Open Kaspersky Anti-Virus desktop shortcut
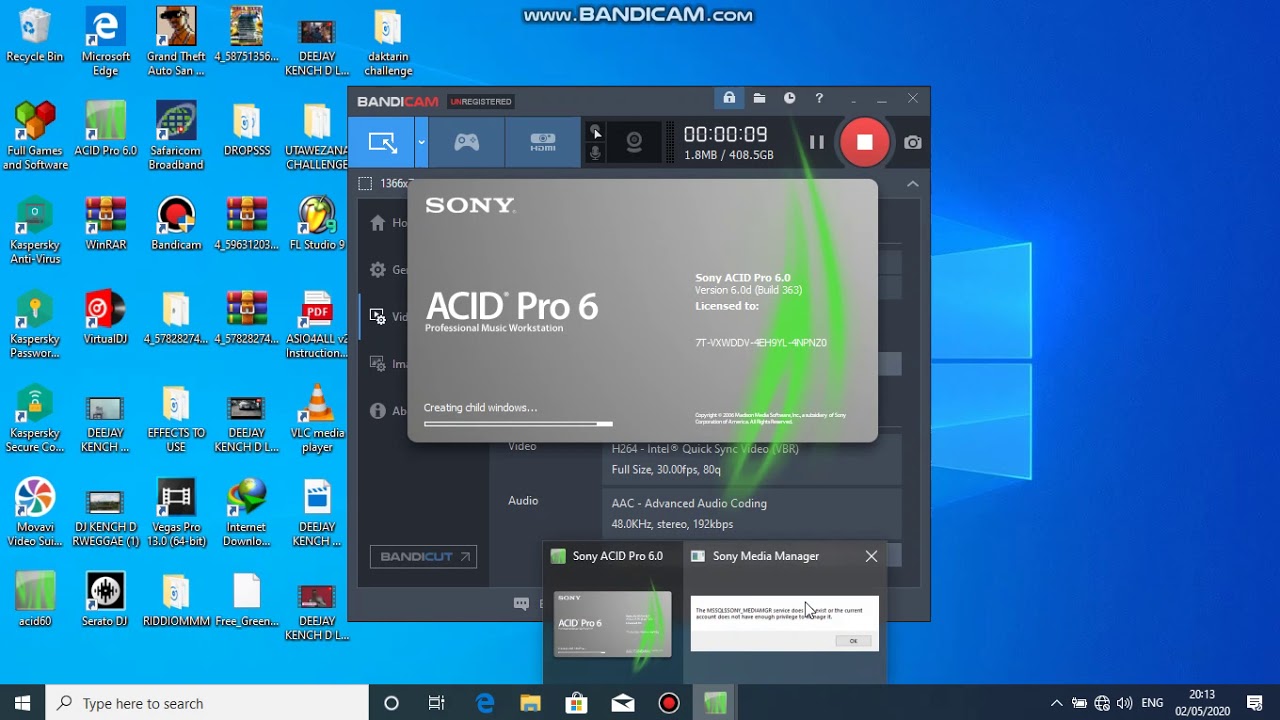Screen dimensions: 1280x720 [x=35, y=230]
